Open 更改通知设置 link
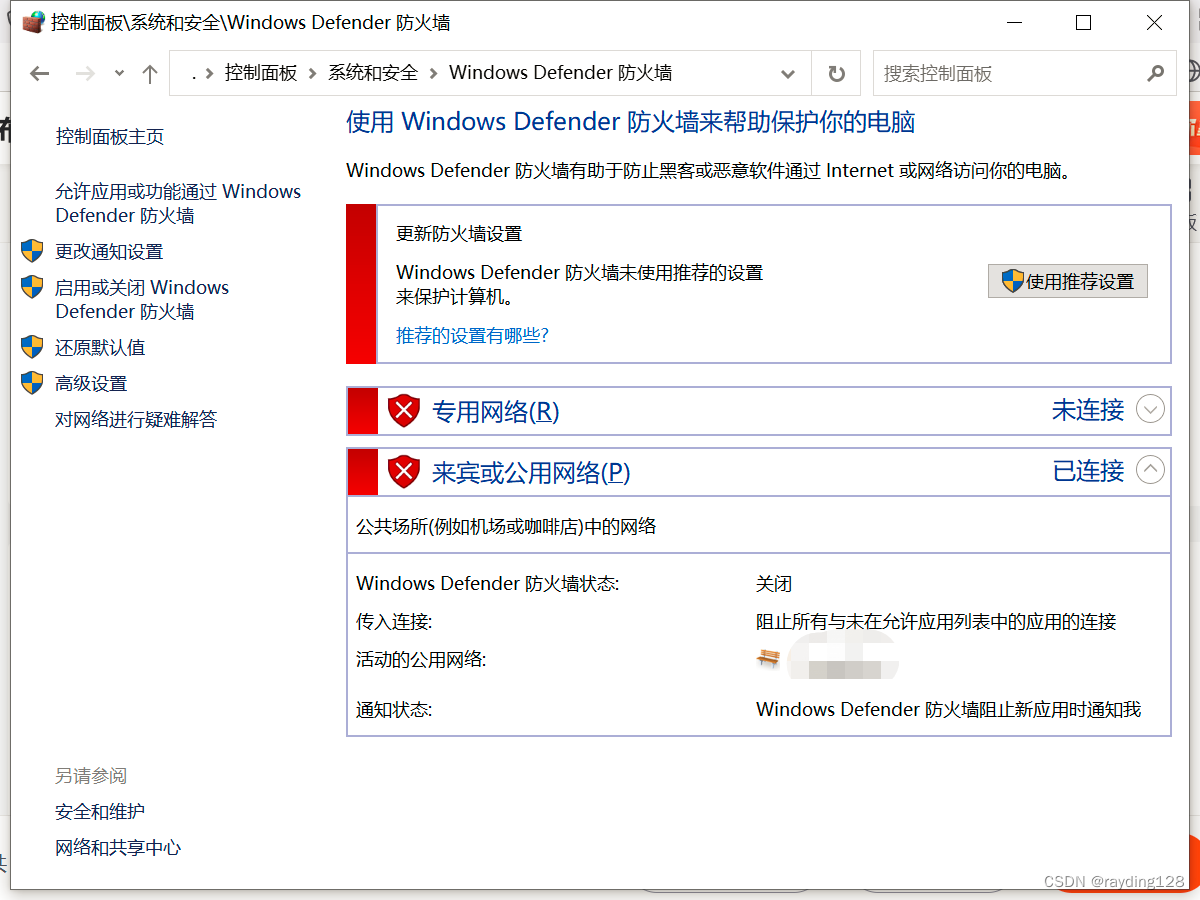The width and height of the screenshot is (1200, 900). pyautogui.click(x=109, y=252)
